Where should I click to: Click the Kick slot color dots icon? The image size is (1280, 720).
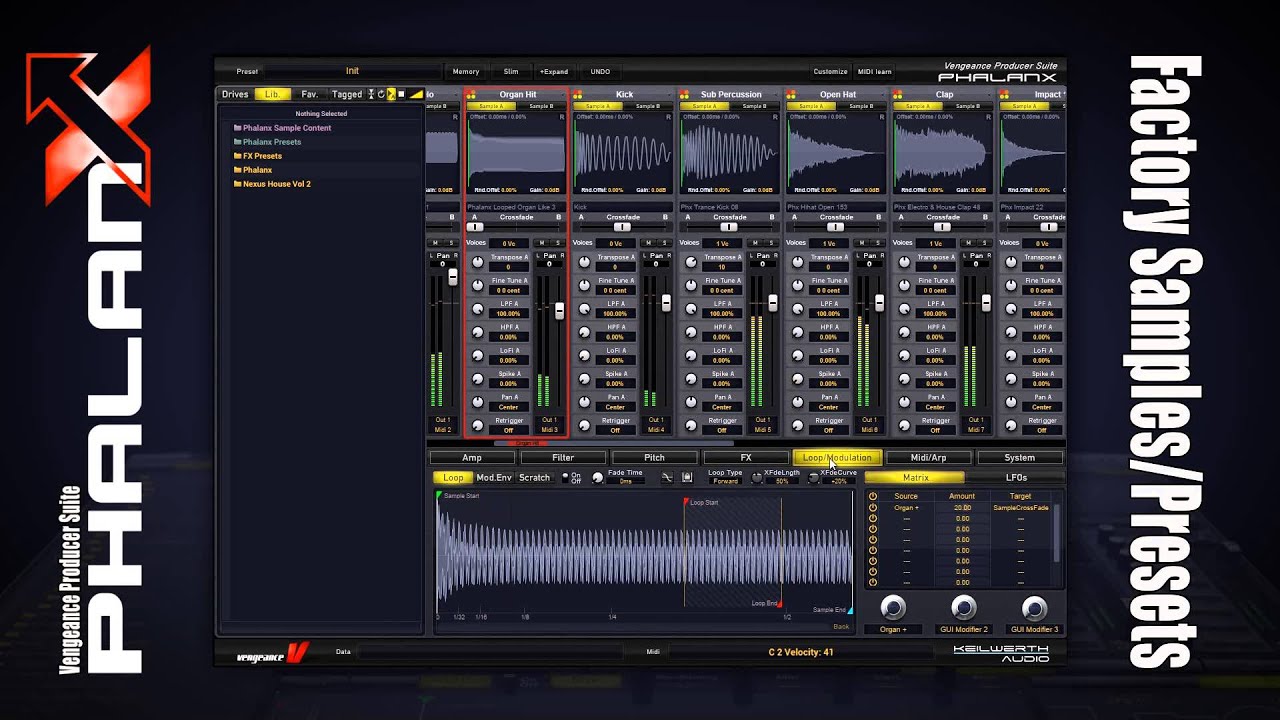pos(578,95)
